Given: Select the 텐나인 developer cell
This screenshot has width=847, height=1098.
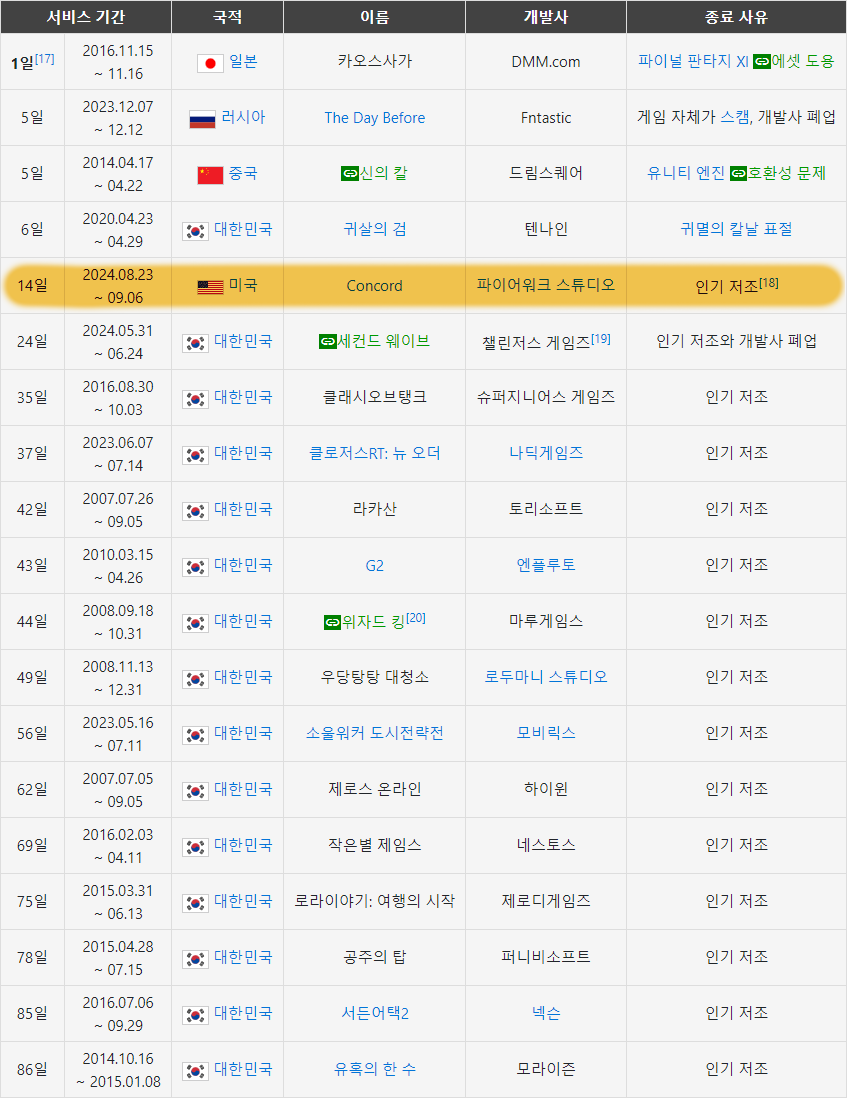Looking at the screenshot, I should [546, 230].
